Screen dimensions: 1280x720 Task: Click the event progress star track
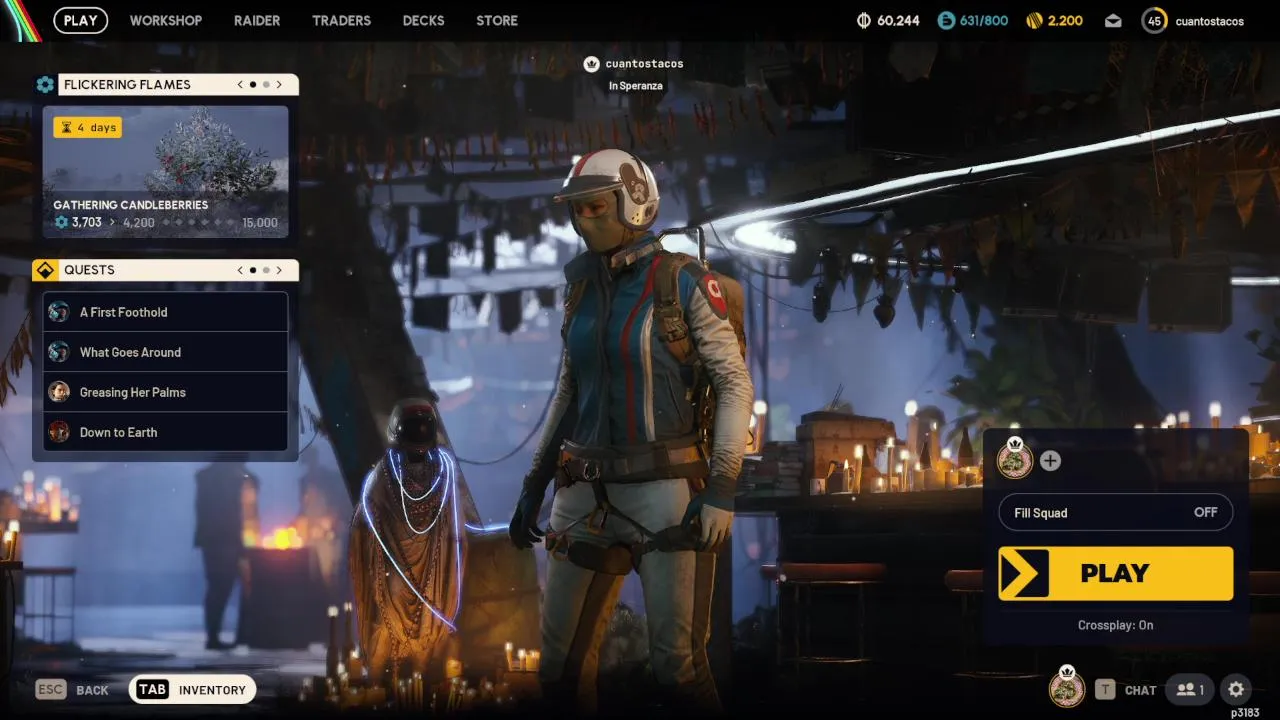(x=198, y=222)
